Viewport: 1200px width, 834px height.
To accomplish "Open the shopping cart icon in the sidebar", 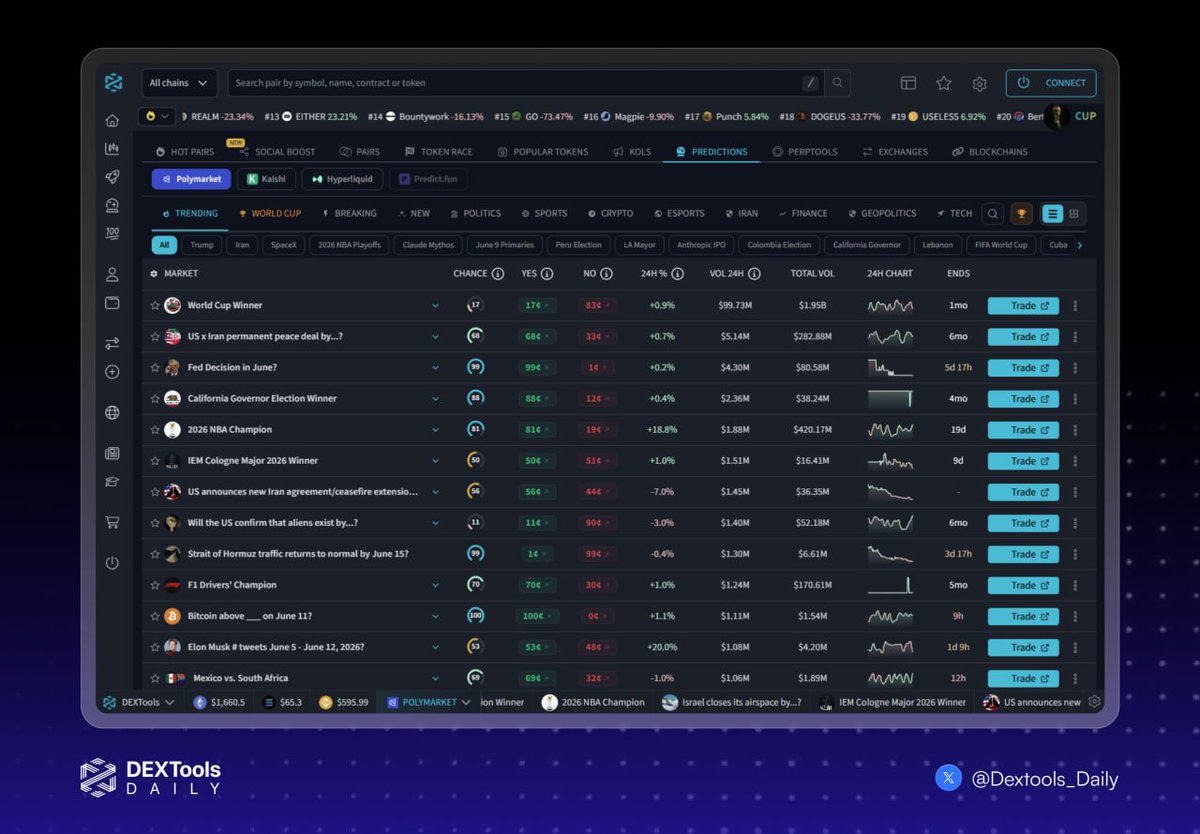I will [x=112, y=522].
